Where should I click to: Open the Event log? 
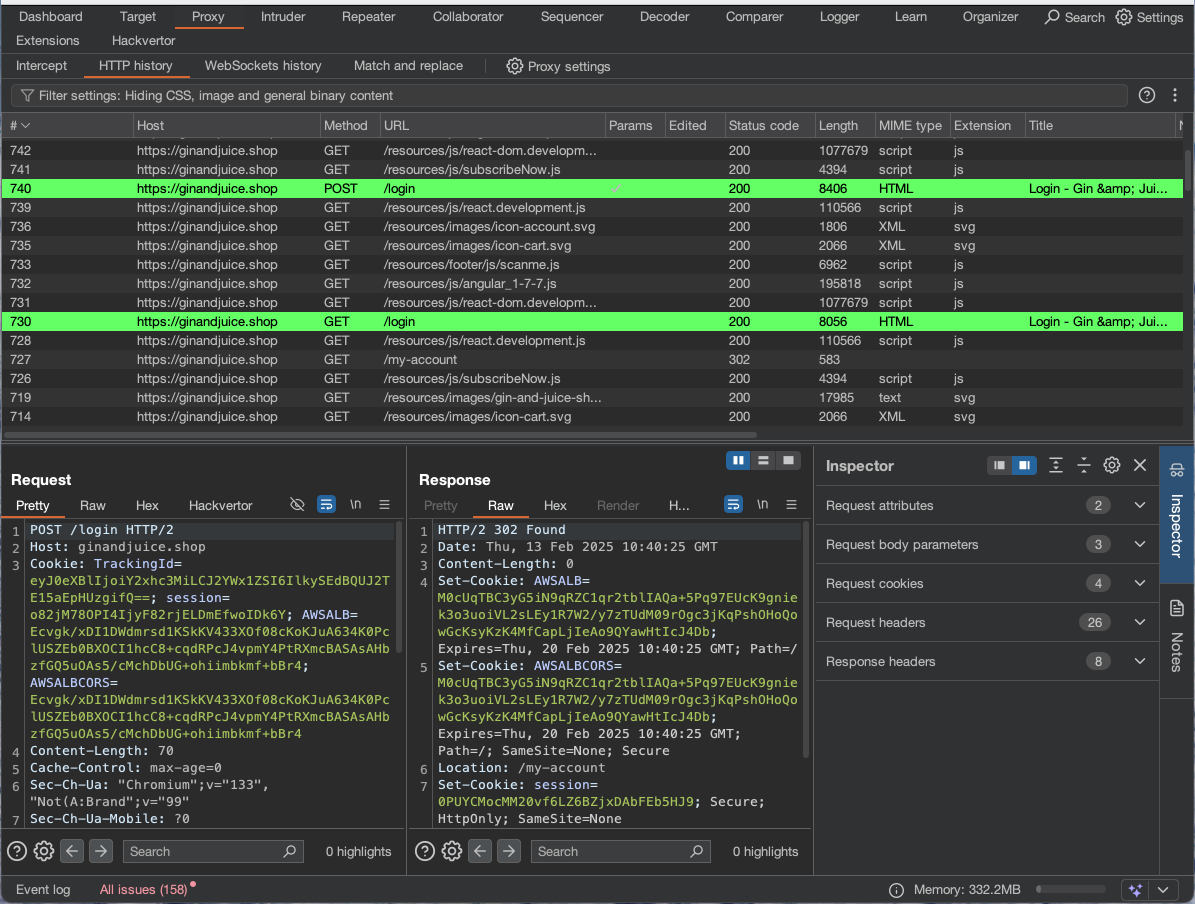(43, 890)
